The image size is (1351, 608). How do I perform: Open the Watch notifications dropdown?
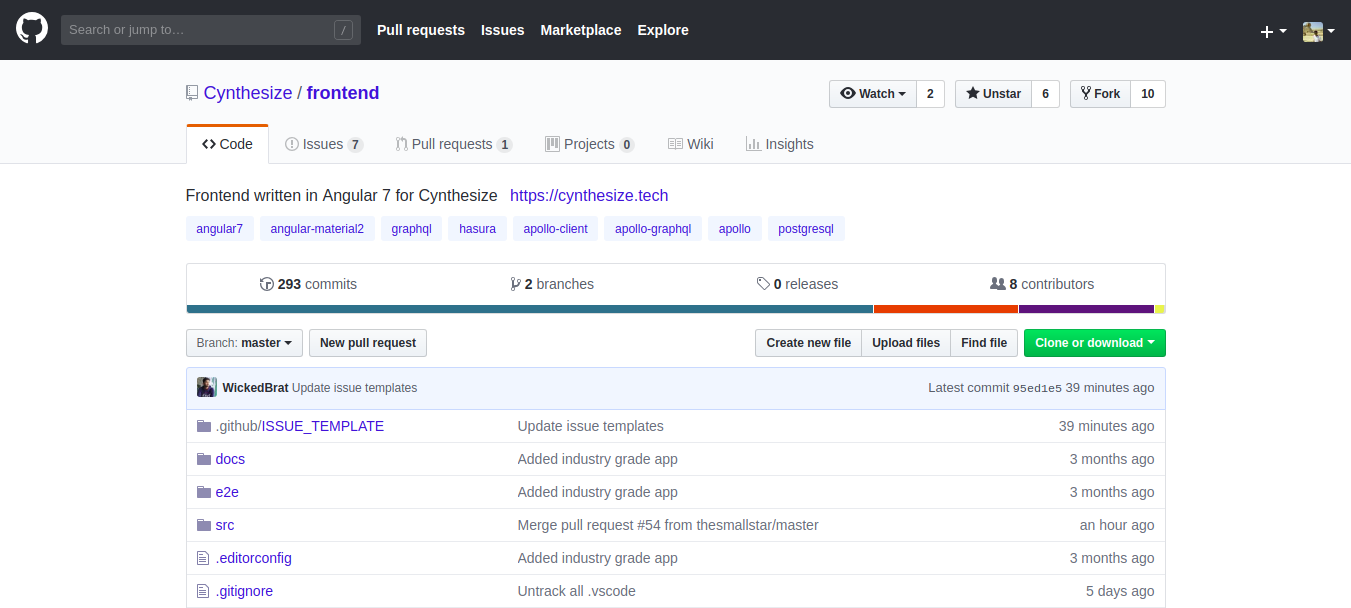click(x=873, y=94)
